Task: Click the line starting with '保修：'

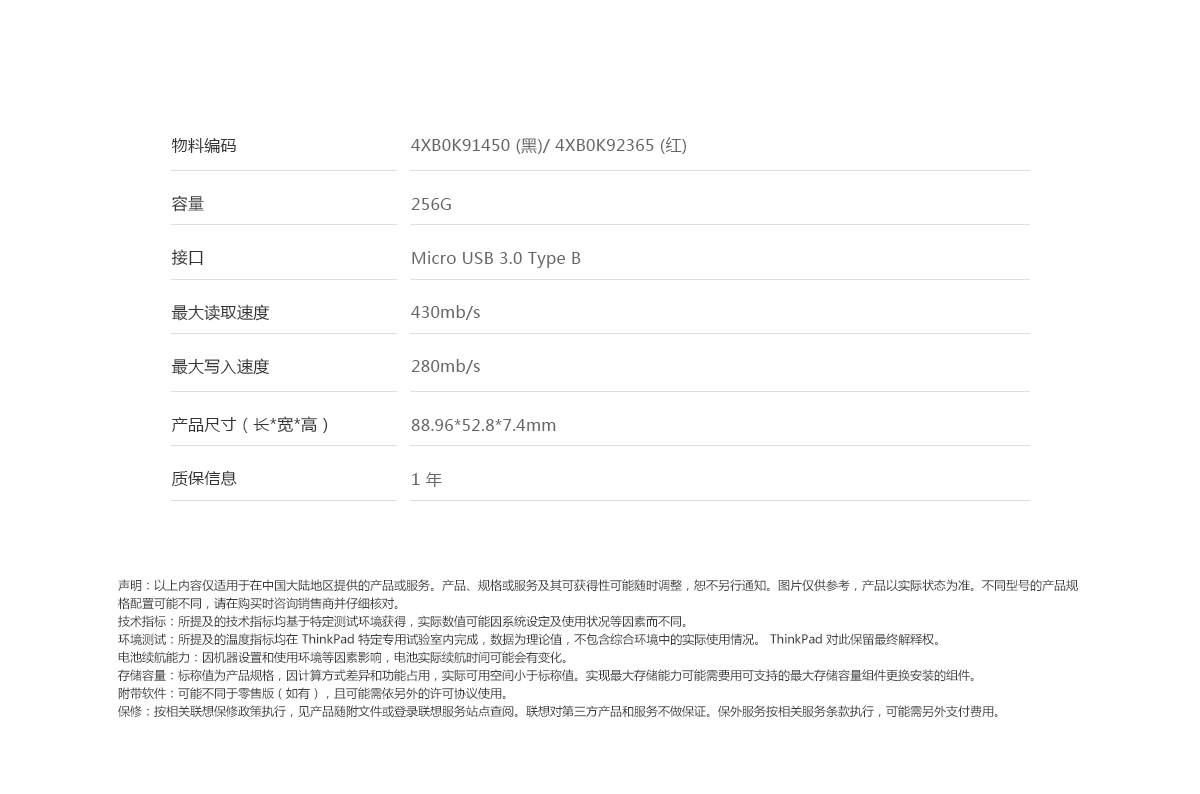Action: 562,712
